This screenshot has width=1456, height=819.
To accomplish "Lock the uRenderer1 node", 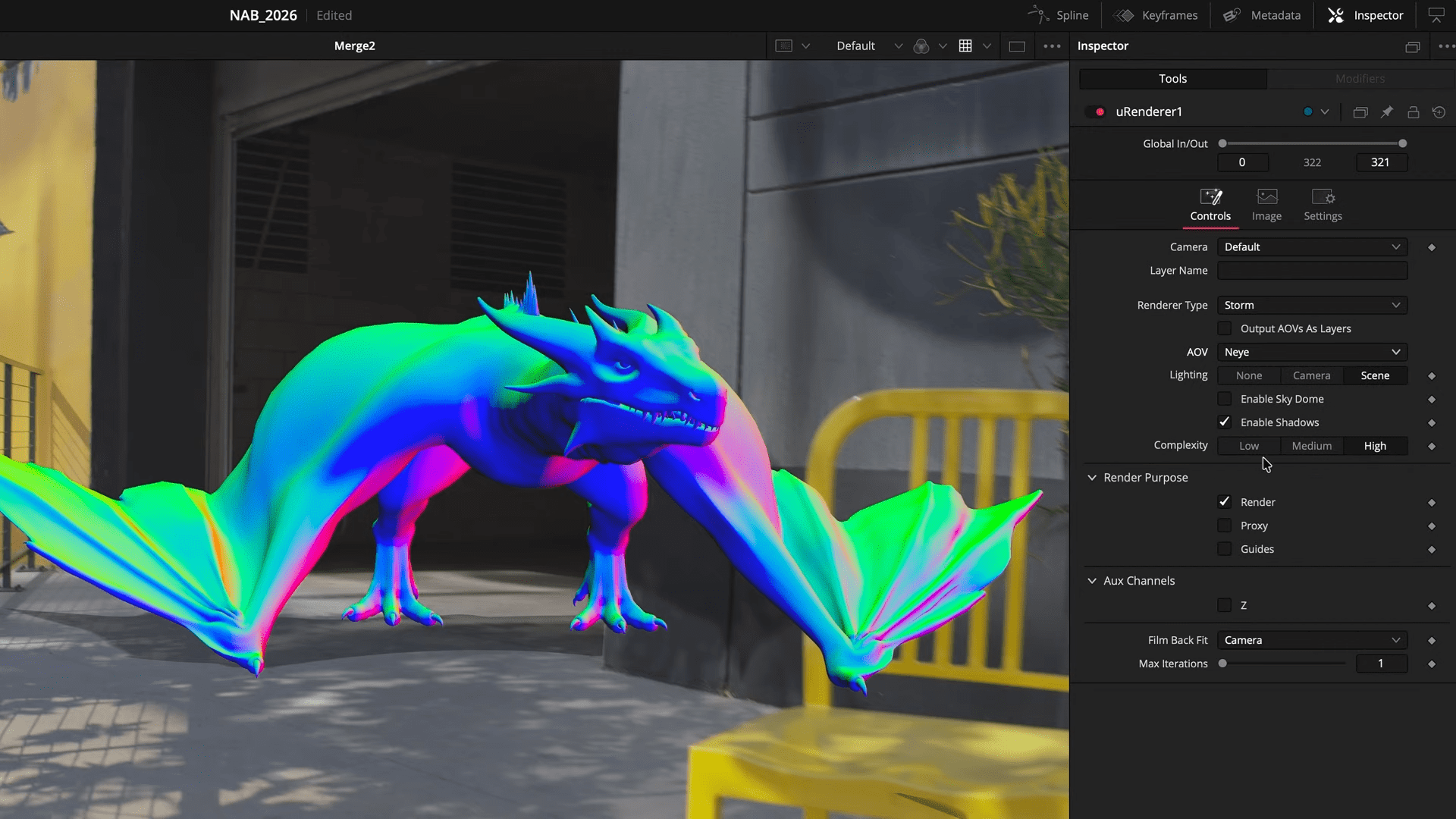I will (1413, 111).
